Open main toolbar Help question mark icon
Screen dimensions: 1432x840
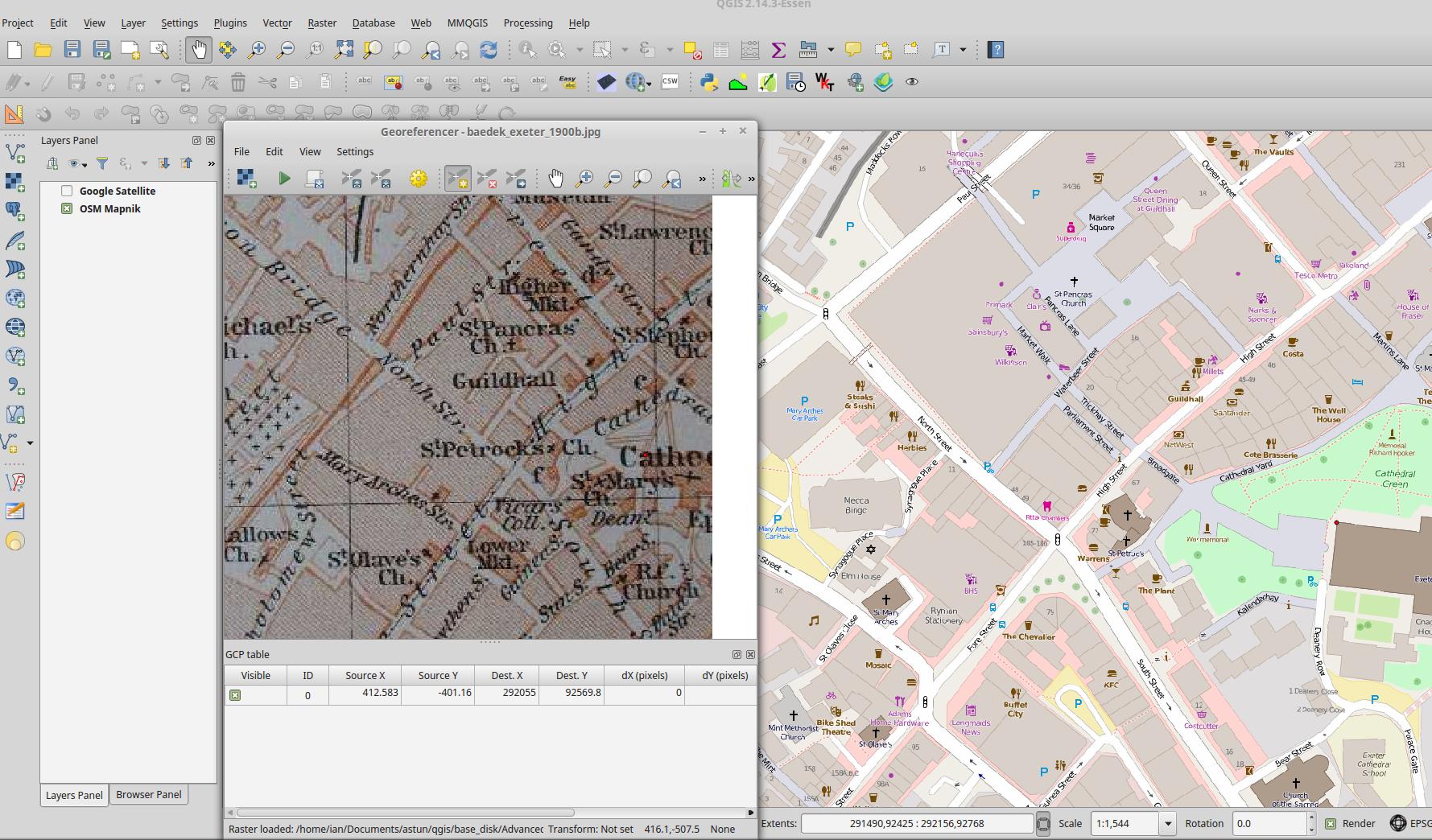point(996,50)
